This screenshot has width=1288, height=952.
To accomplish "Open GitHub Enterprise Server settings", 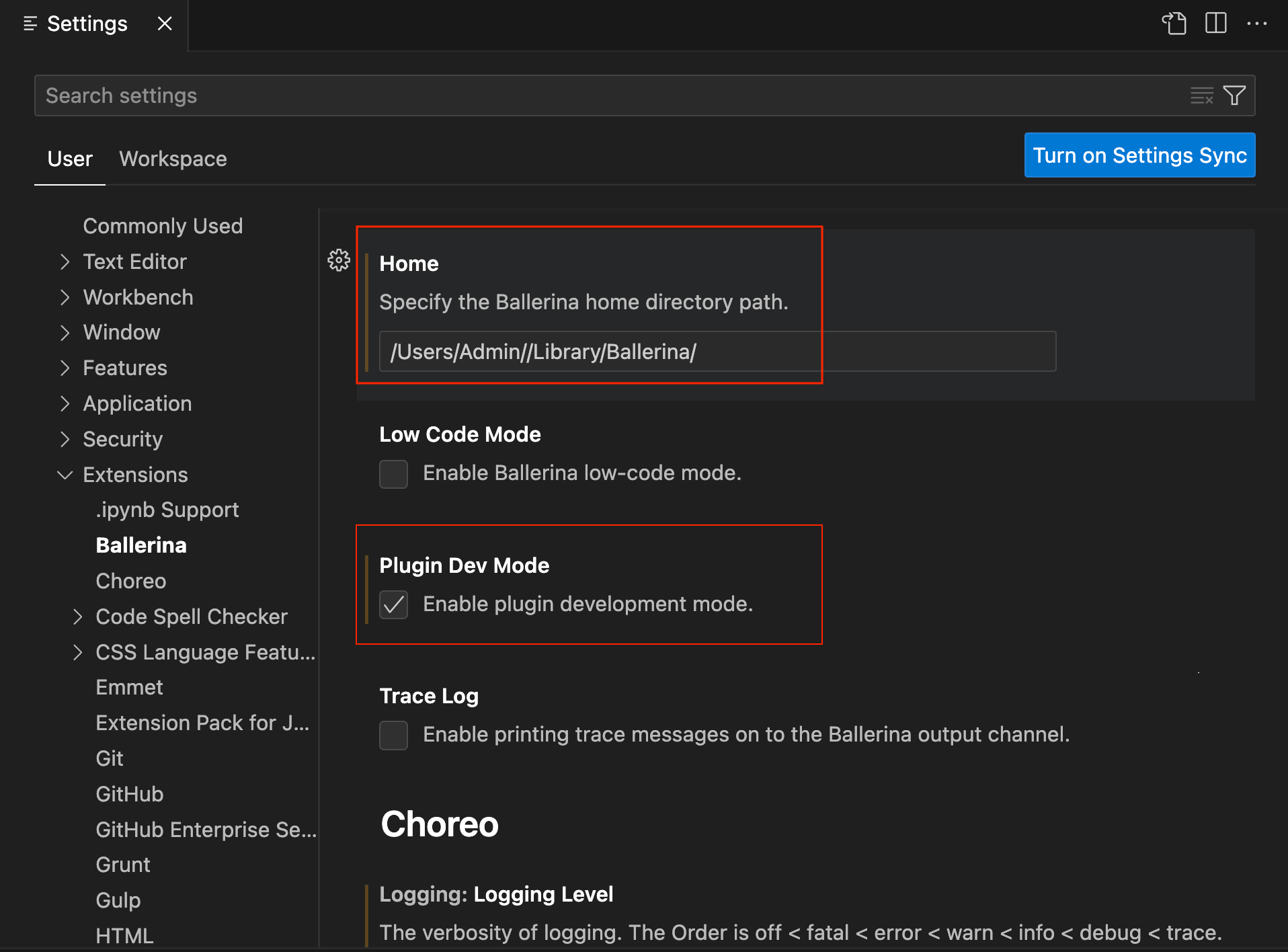I will [x=206, y=830].
